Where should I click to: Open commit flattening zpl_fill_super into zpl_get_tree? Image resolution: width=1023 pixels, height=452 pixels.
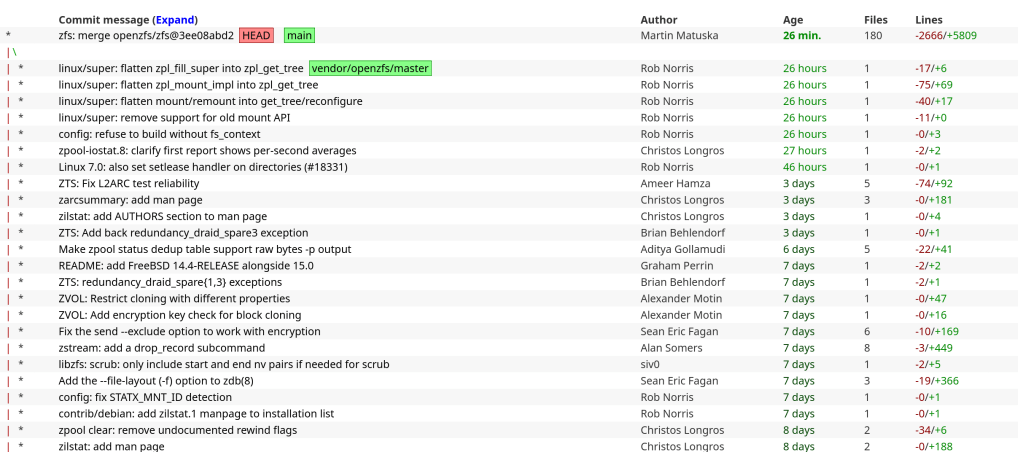(x=180, y=69)
